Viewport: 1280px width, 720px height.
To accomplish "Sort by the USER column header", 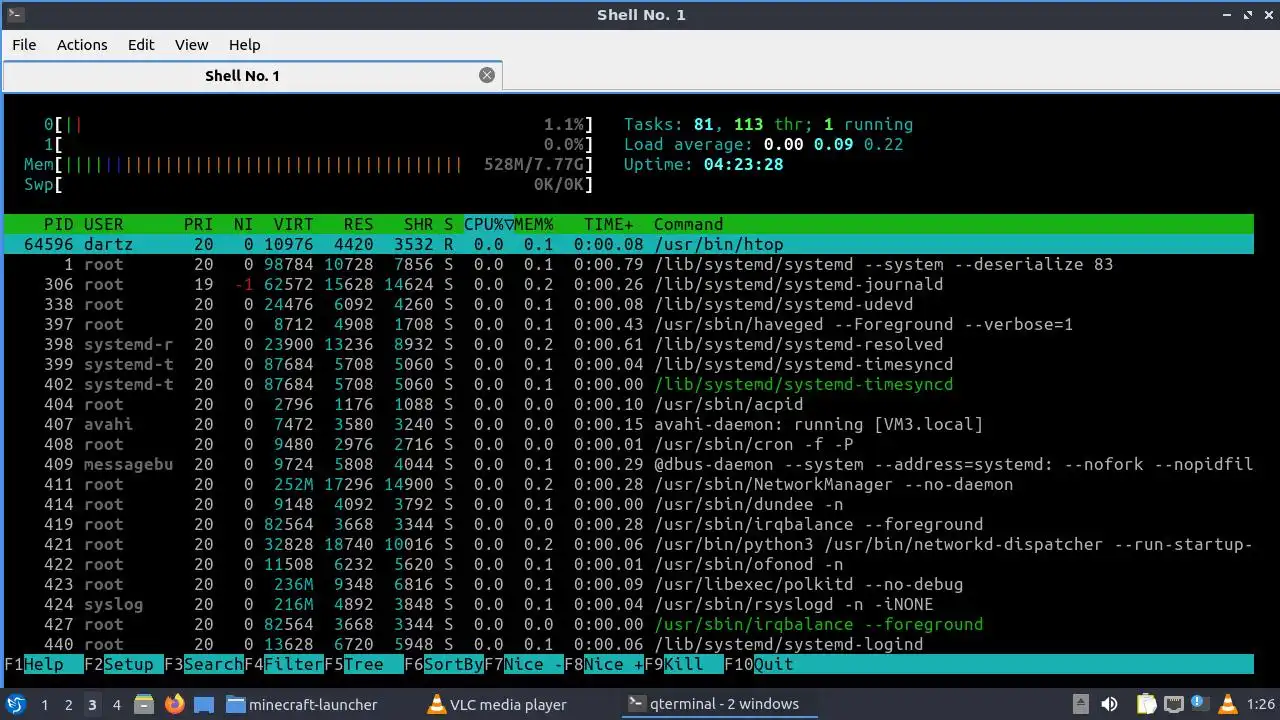I will [x=104, y=224].
